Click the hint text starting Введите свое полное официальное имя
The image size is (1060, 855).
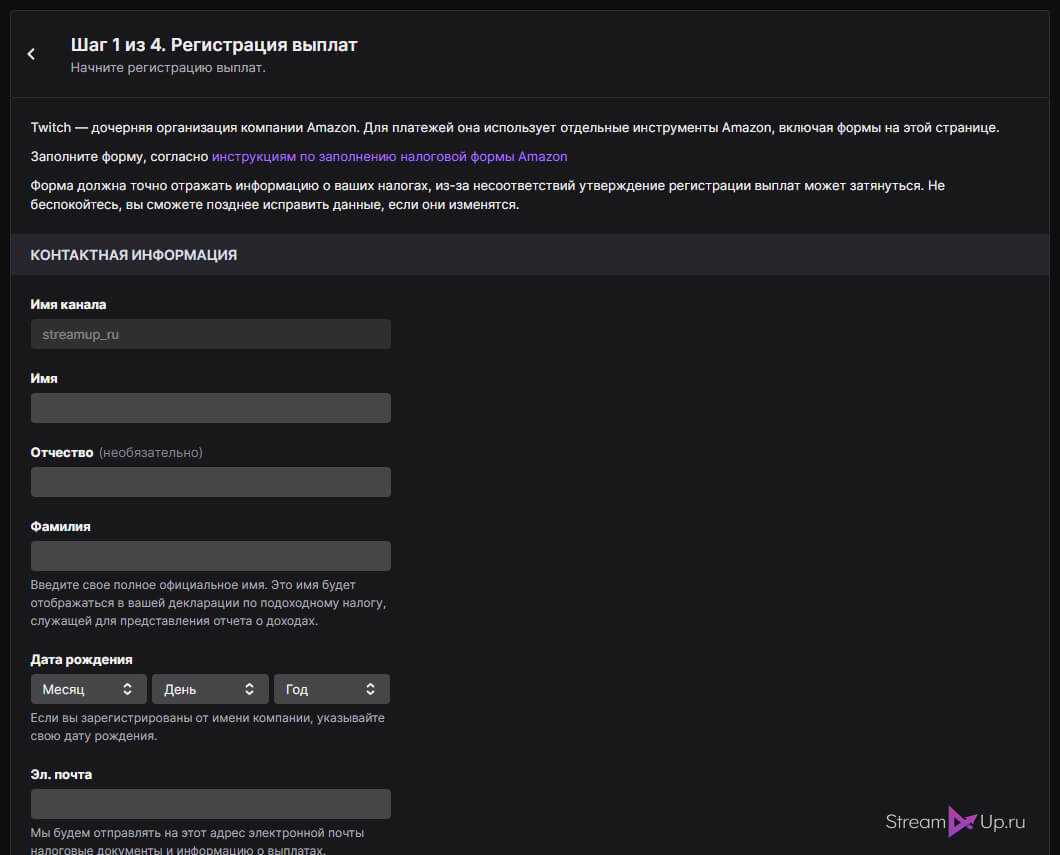coord(208,603)
